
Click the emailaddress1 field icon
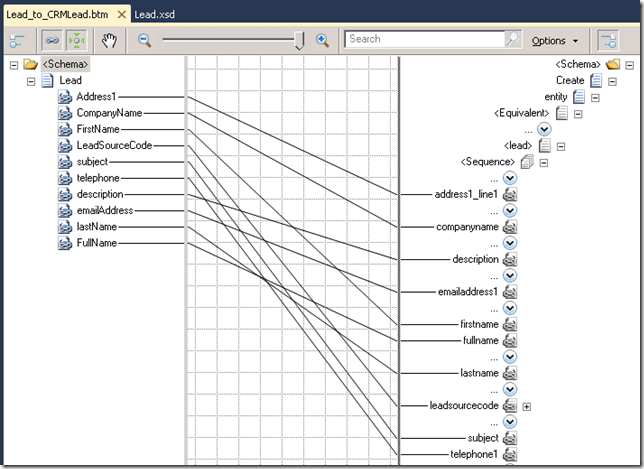click(x=510, y=292)
